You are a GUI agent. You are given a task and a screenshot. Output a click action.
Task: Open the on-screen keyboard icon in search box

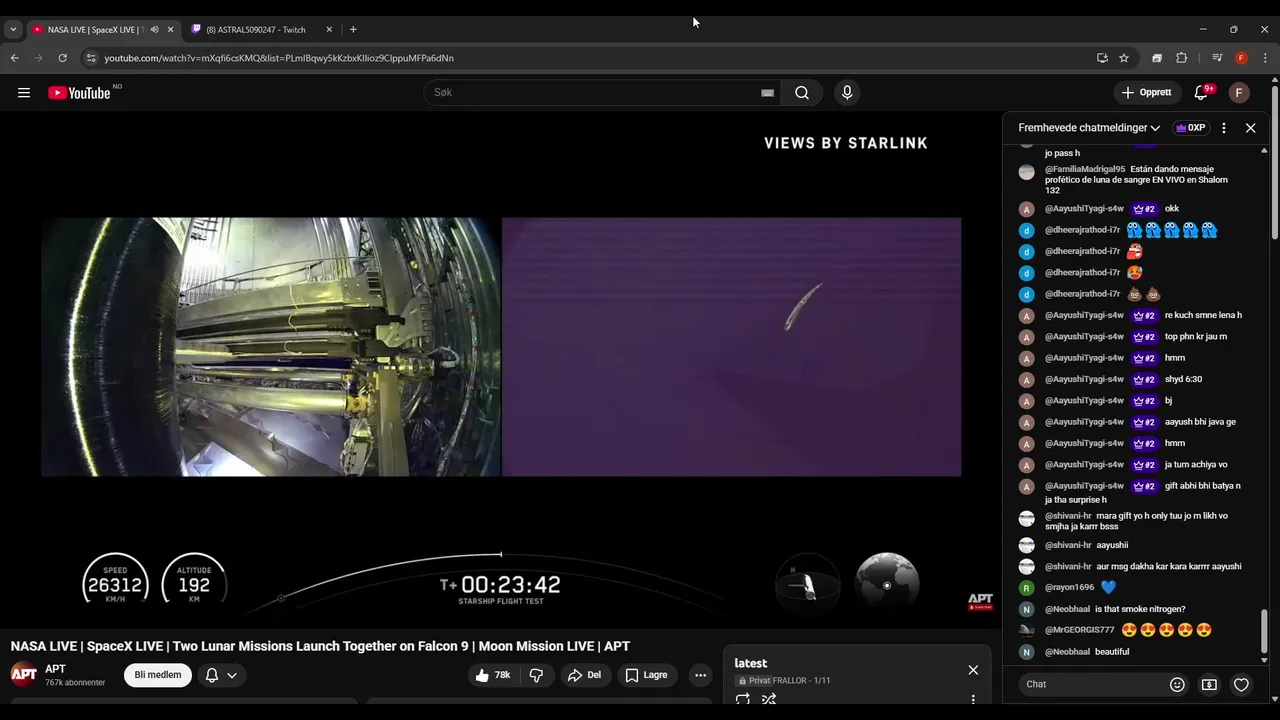pyautogui.click(x=767, y=93)
